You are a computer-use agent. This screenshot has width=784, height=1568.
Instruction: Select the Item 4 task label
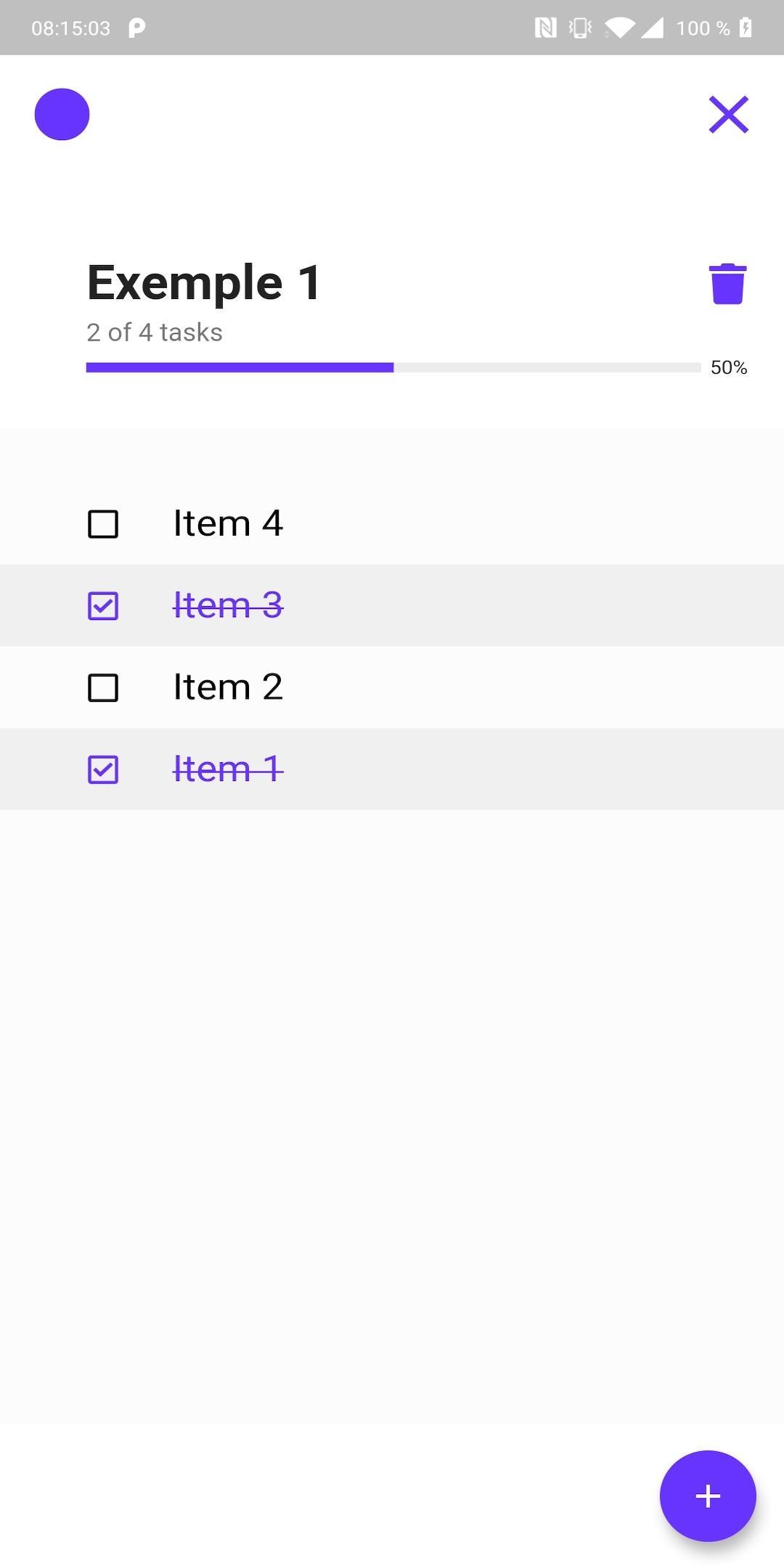[228, 523]
